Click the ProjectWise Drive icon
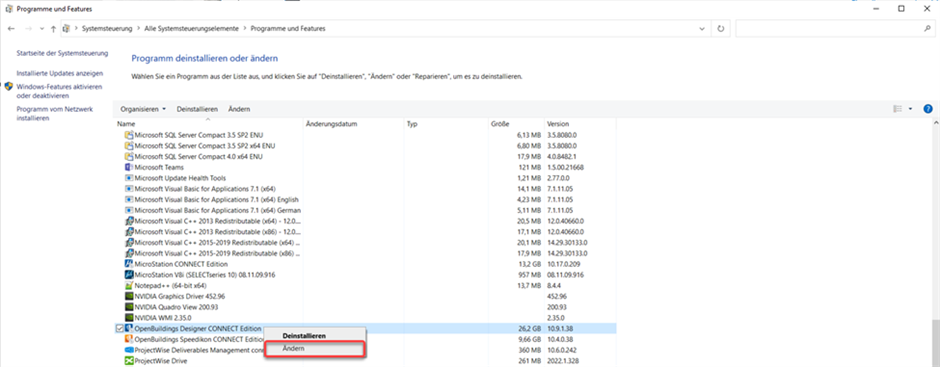Viewport: 940px width, 367px height. [x=128, y=361]
